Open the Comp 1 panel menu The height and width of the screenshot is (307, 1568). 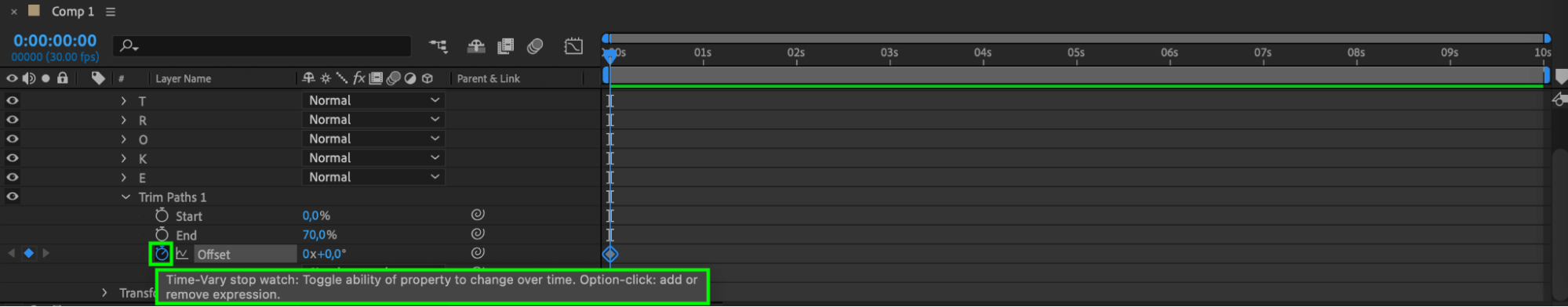tap(111, 12)
